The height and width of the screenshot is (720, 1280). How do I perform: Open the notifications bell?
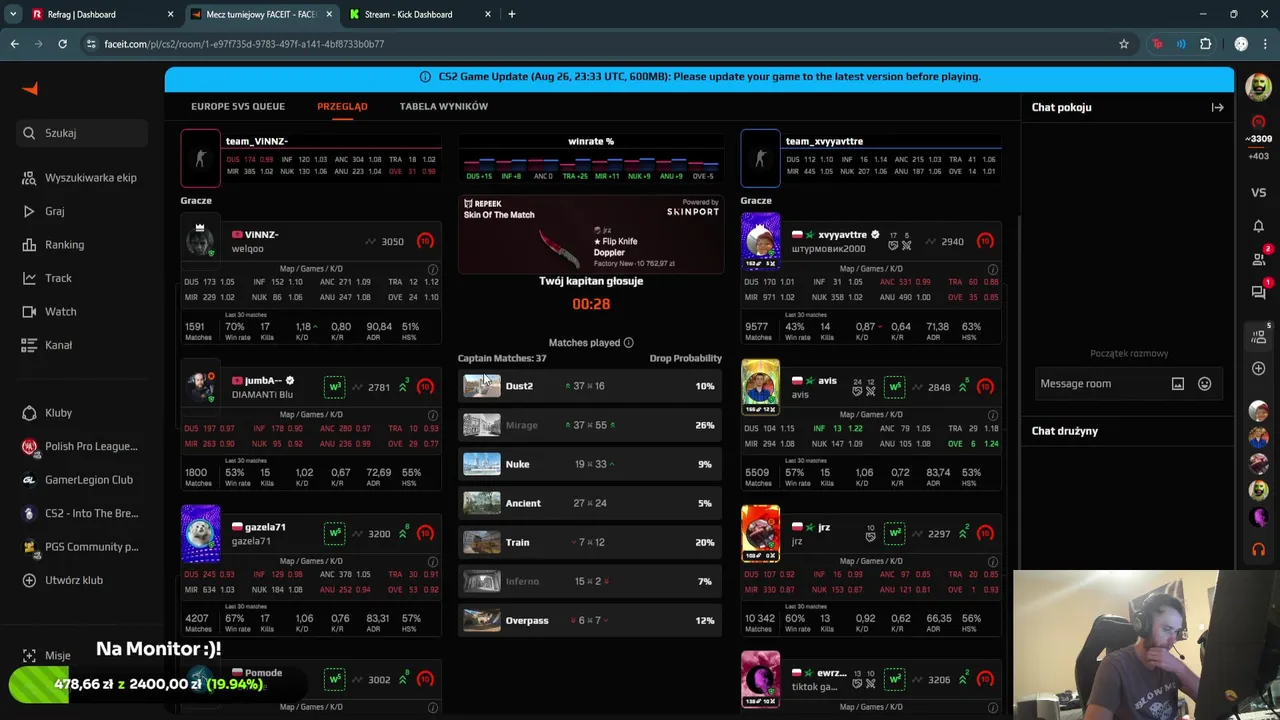click(1258, 226)
